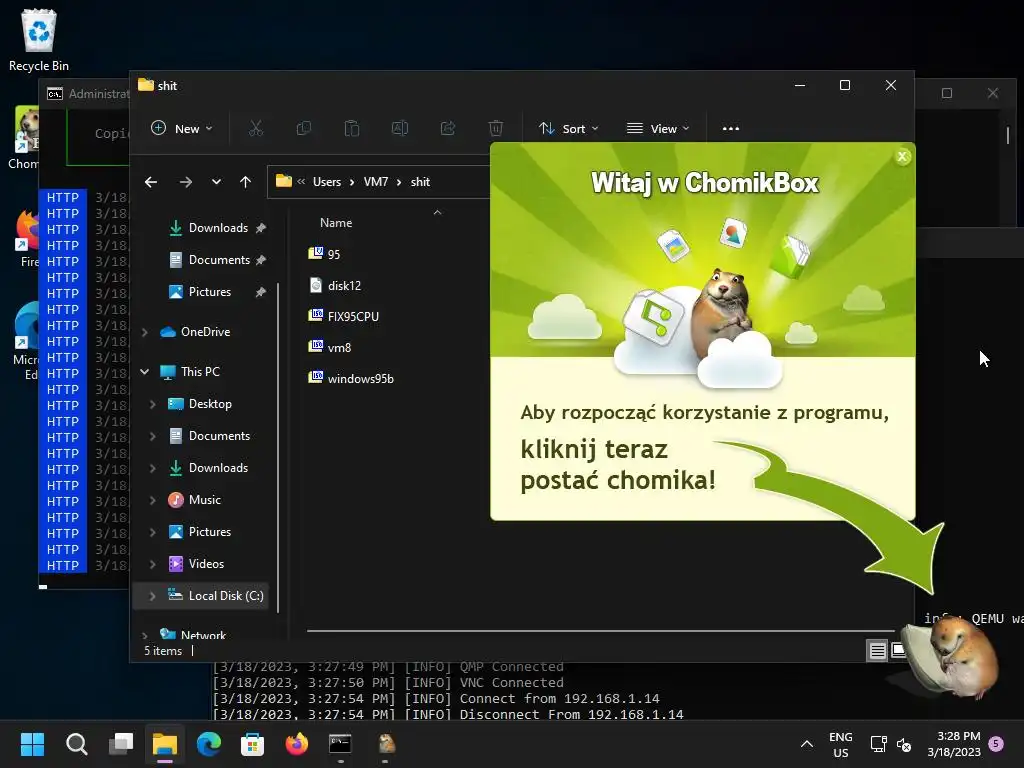
Task: Switch to Details view layout button
Action: tap(877, 650)
